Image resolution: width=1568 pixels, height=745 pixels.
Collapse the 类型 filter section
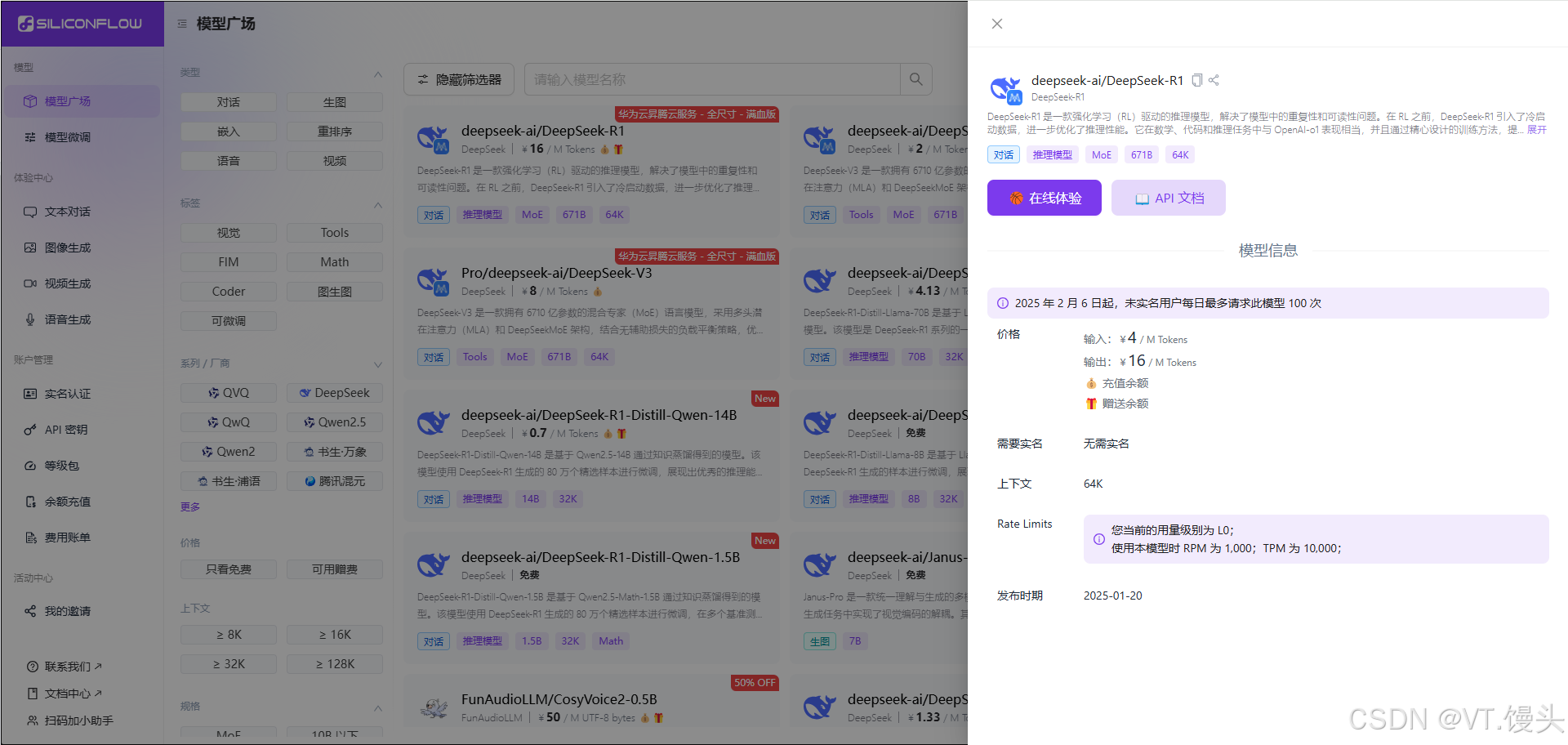coord(377,74)
